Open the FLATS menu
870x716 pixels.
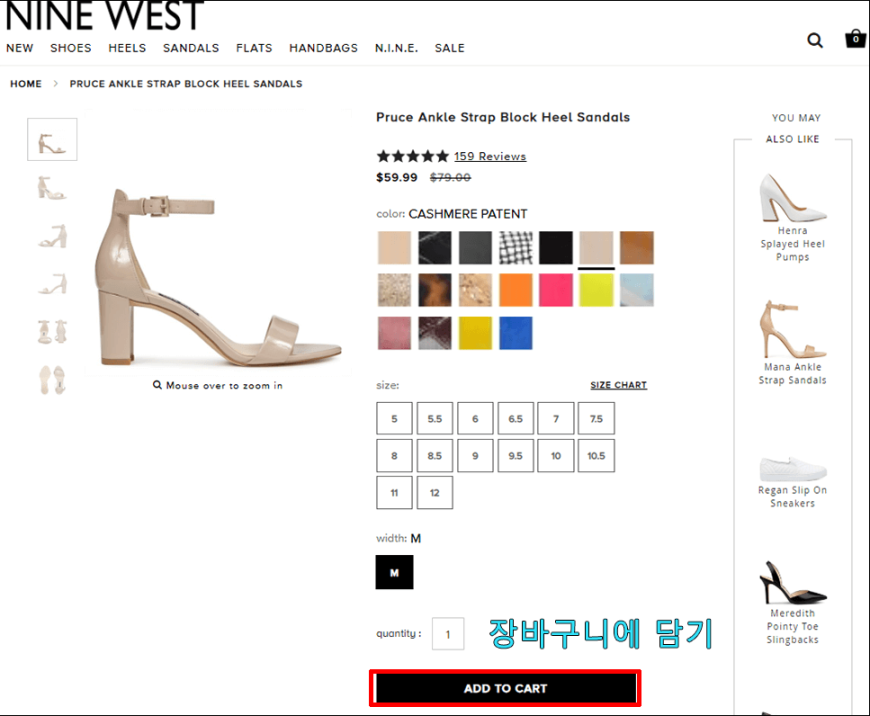tap(254, 48)
